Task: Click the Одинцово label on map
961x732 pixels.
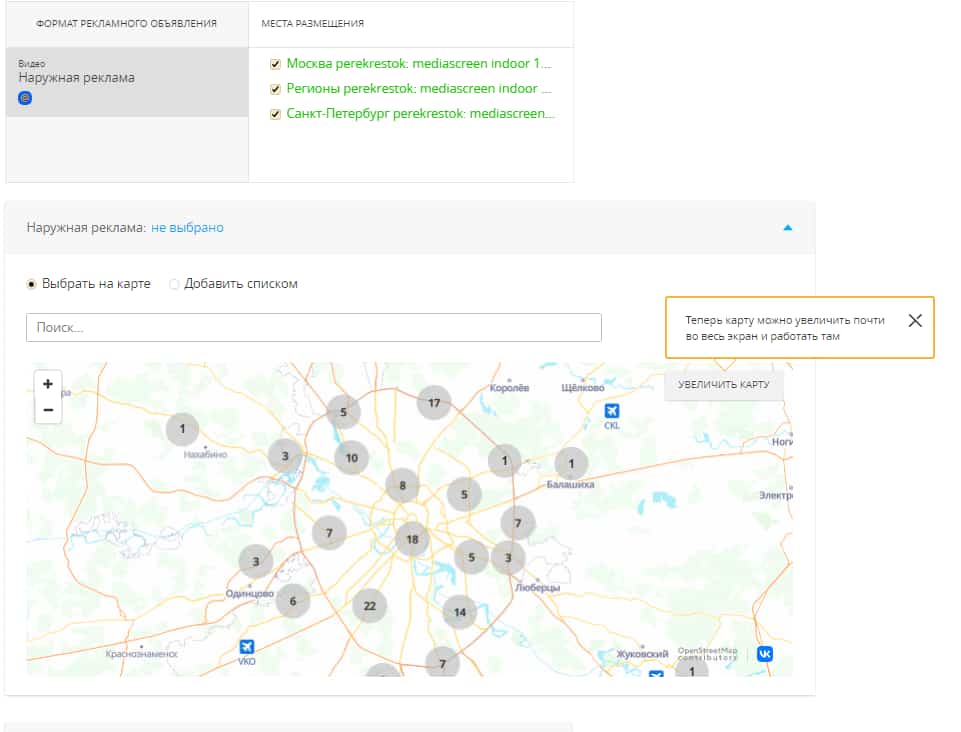Action: (x=249, y=593)
